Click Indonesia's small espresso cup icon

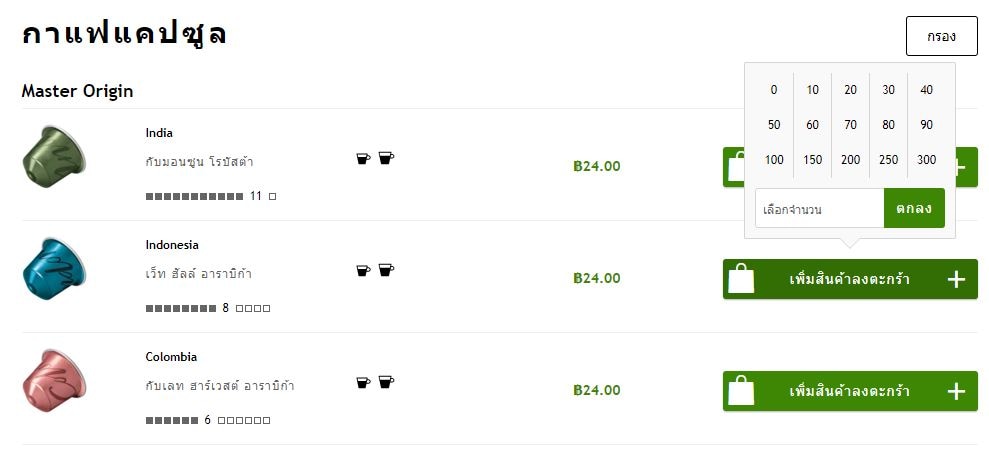click(x=363, y=270)
